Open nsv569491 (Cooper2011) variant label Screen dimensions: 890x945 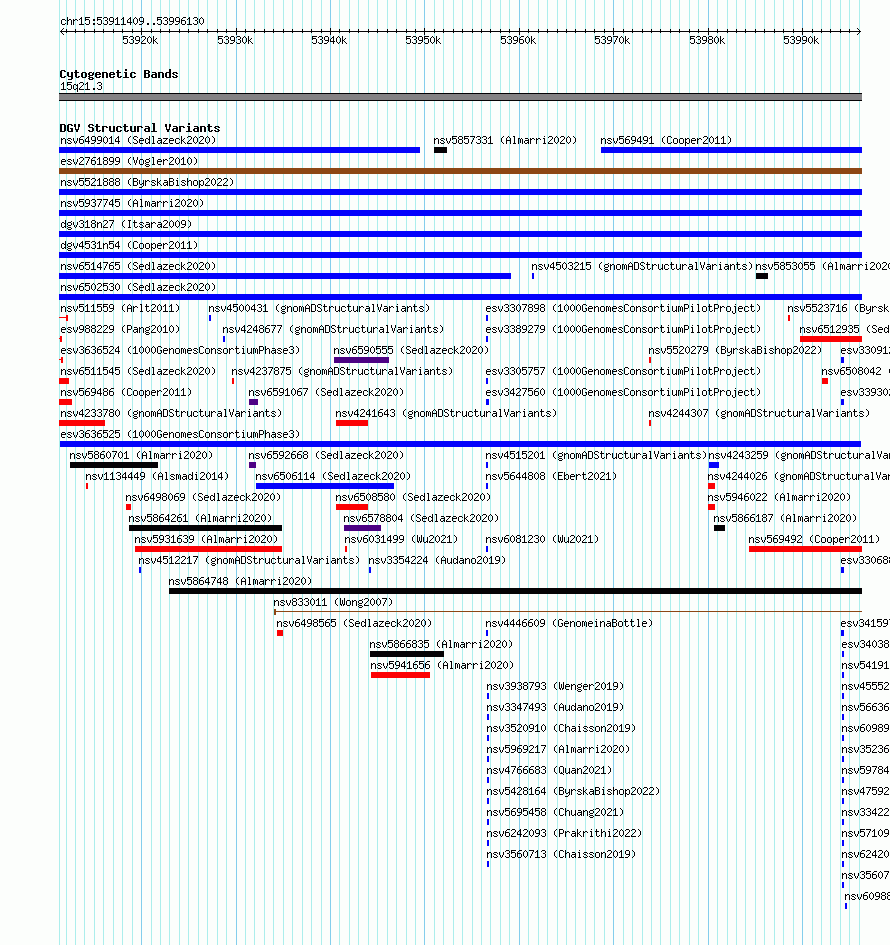tap(666, 140)
